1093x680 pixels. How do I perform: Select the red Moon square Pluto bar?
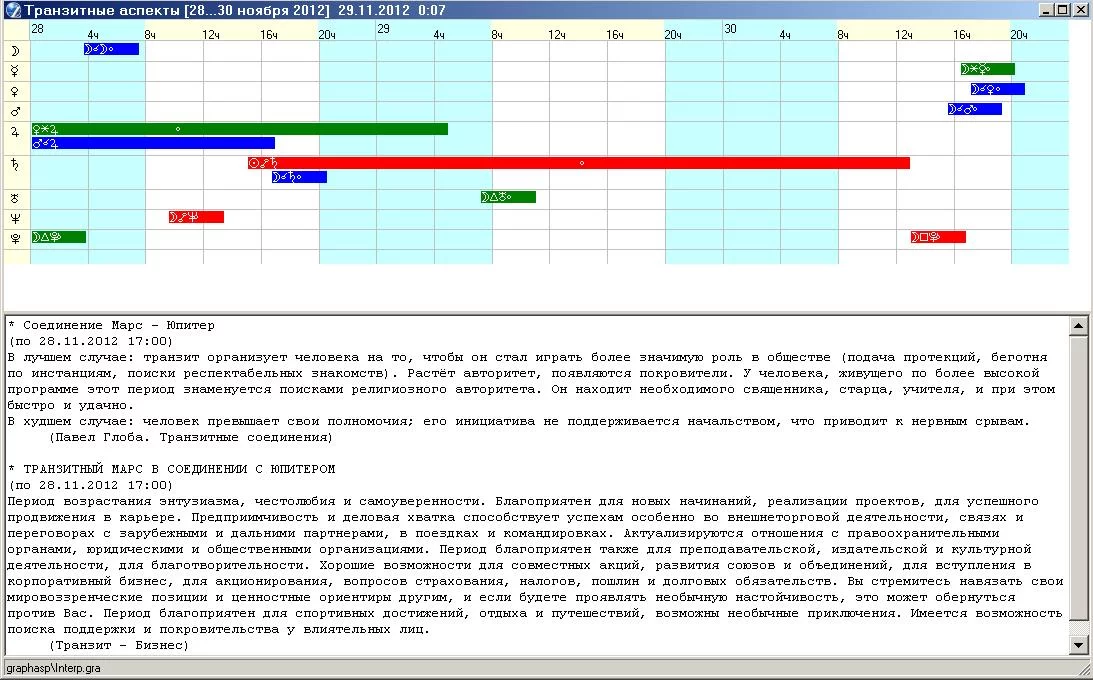coord(938,238)
